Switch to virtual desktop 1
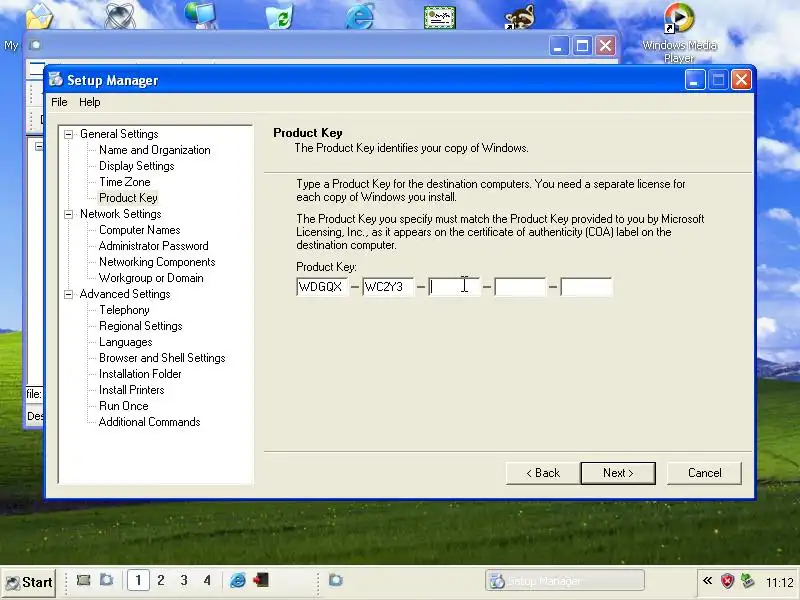The width and height of the screenshot is (800, 600). (x=138, y=581)
